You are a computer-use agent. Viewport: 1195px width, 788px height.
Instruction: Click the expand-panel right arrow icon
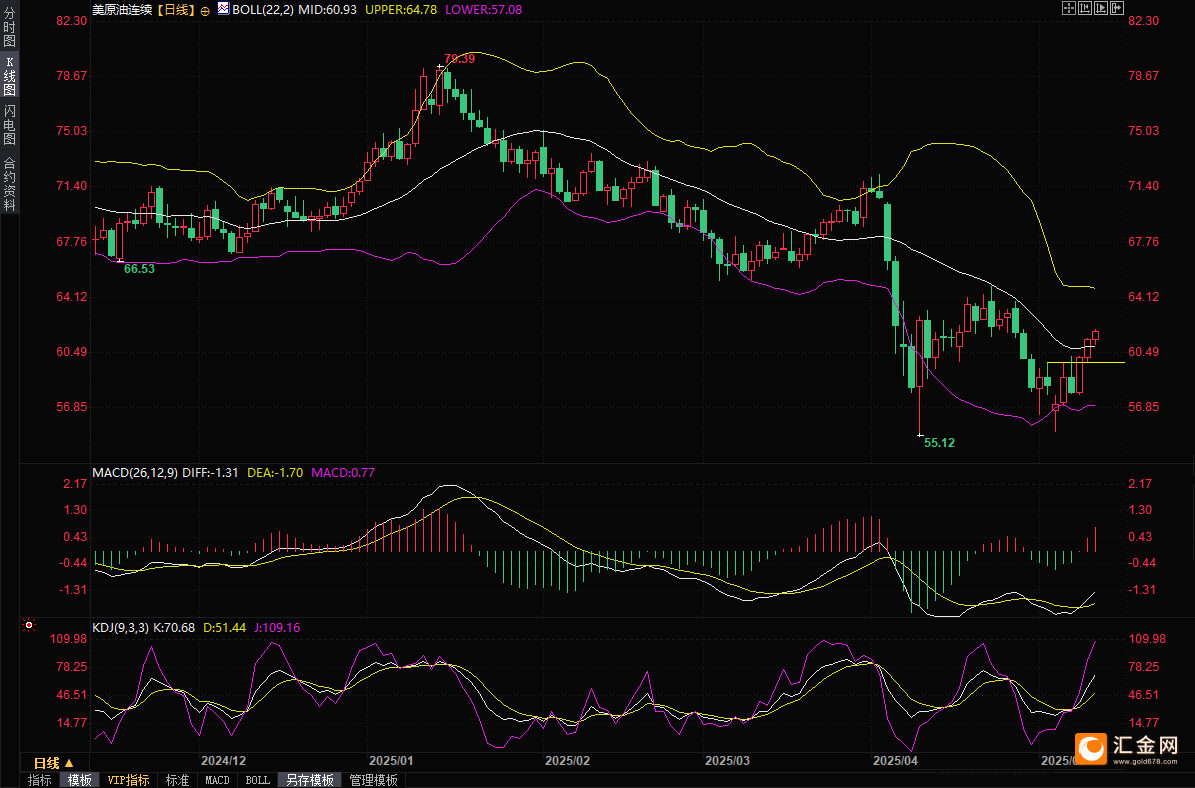point(1116,8)
